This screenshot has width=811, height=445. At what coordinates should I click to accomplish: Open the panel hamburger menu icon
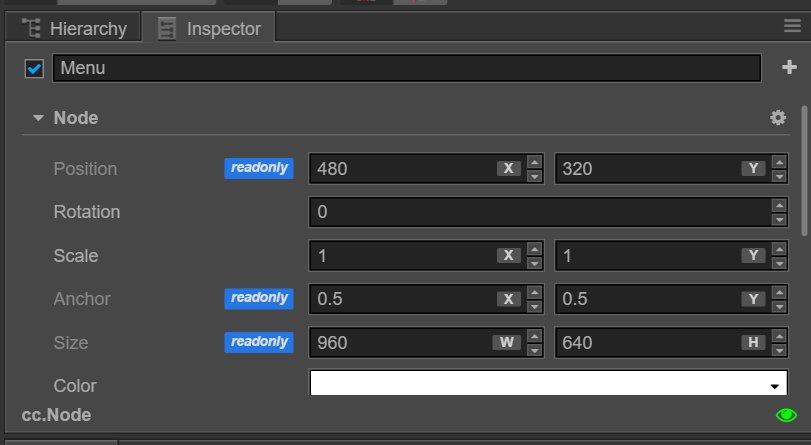pyautogui.click(x=791, y=26)
